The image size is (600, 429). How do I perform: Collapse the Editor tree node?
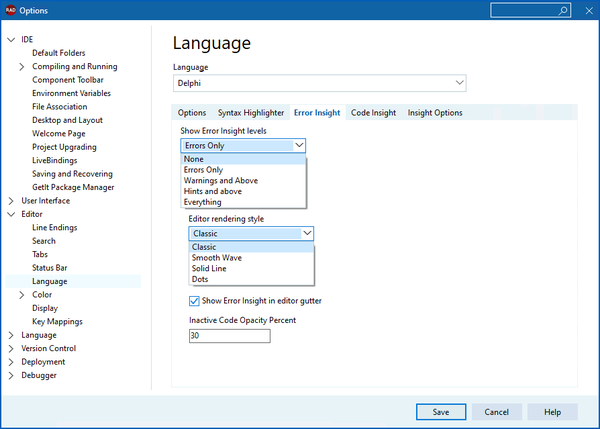[11, 214]
